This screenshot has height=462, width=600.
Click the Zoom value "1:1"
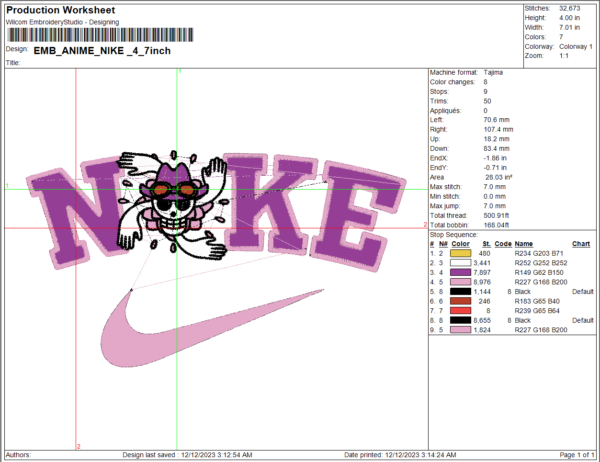[564, 56]
